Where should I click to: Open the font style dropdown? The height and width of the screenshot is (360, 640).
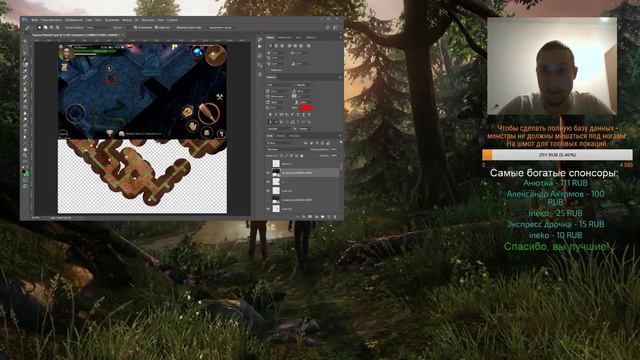tap(304, 85)
